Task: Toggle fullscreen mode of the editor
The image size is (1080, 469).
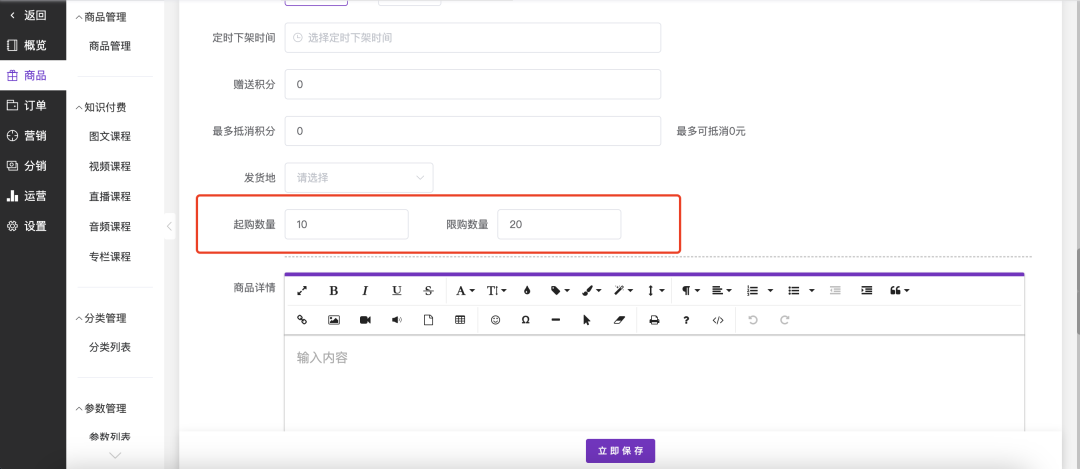Action: [x=302, y=291]
